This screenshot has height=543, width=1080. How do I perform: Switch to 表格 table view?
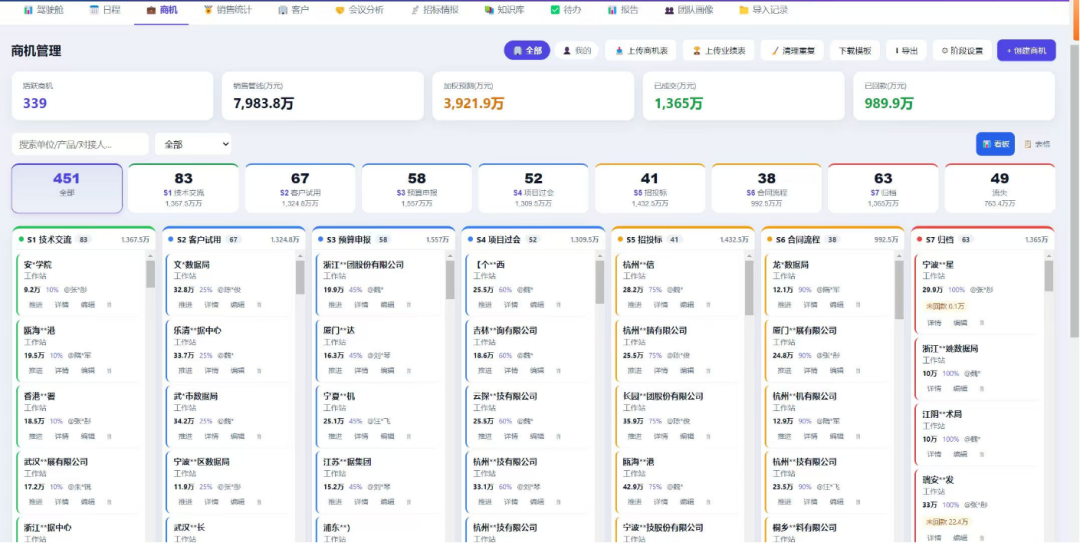click(x=1037, y=144)
